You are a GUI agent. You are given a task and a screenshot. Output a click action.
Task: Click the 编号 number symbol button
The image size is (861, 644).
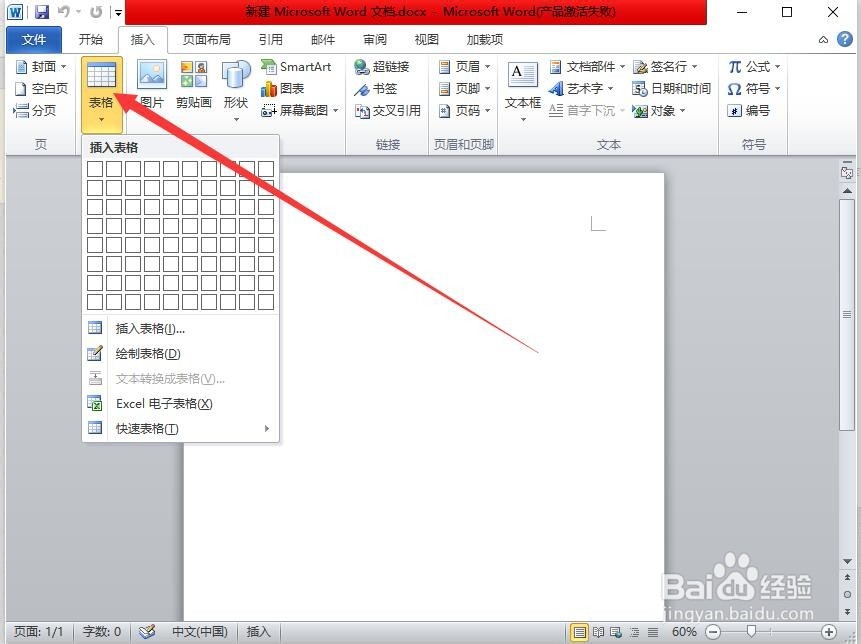(749, 110)
